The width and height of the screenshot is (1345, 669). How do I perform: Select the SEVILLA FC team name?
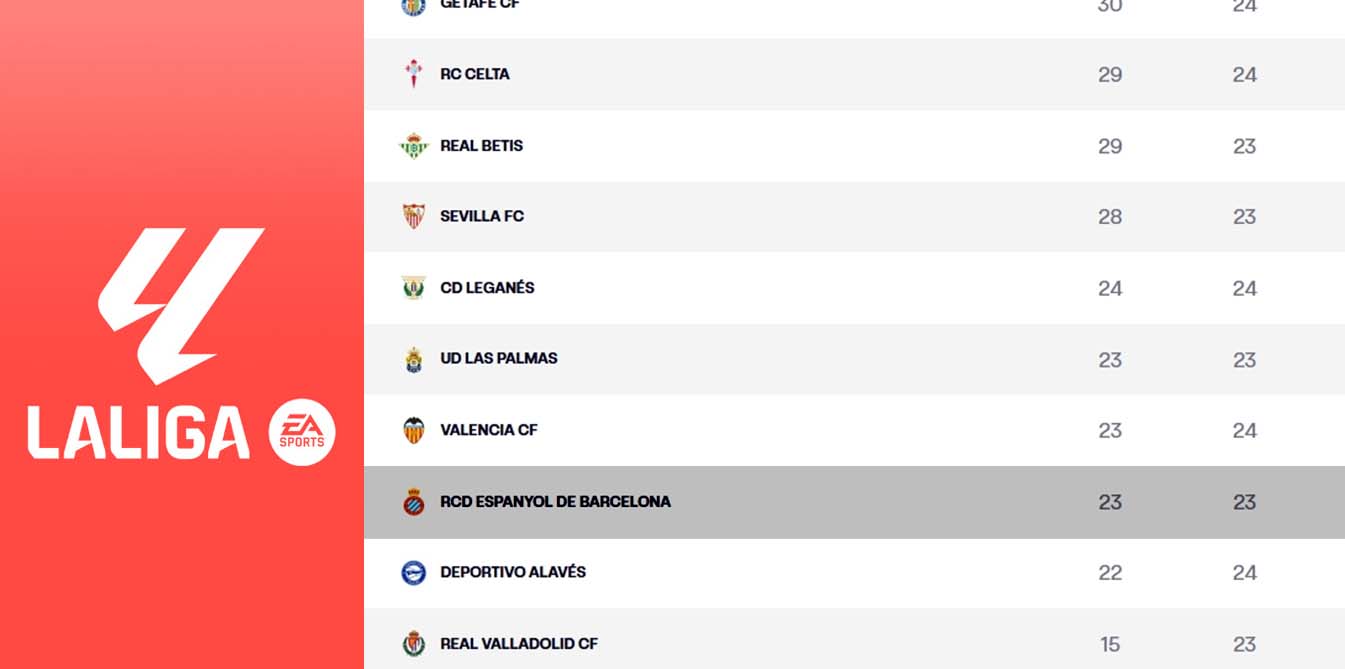pos(482,216)
